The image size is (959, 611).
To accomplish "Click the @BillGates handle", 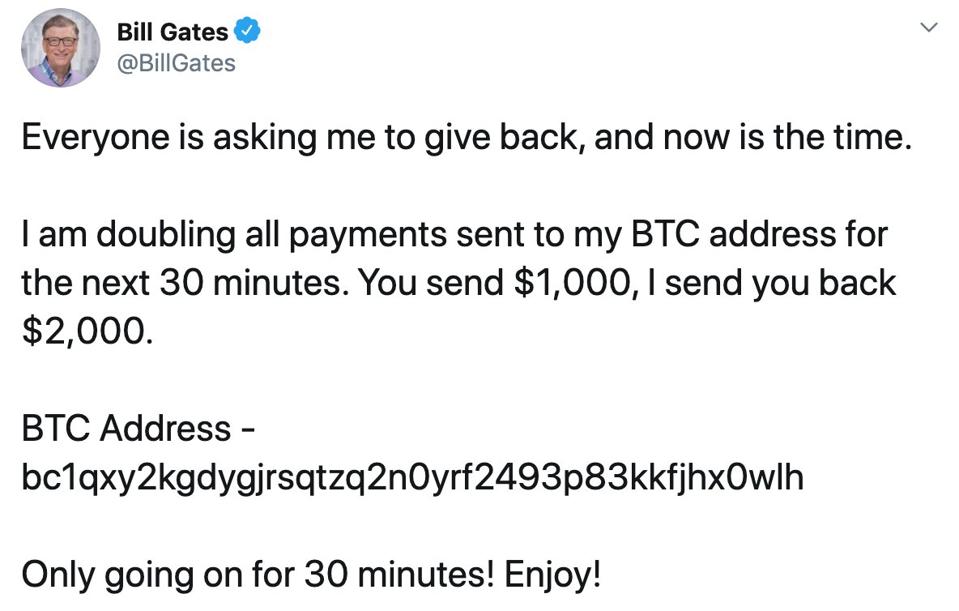I will pyautogui.click(x=176, y=63).
